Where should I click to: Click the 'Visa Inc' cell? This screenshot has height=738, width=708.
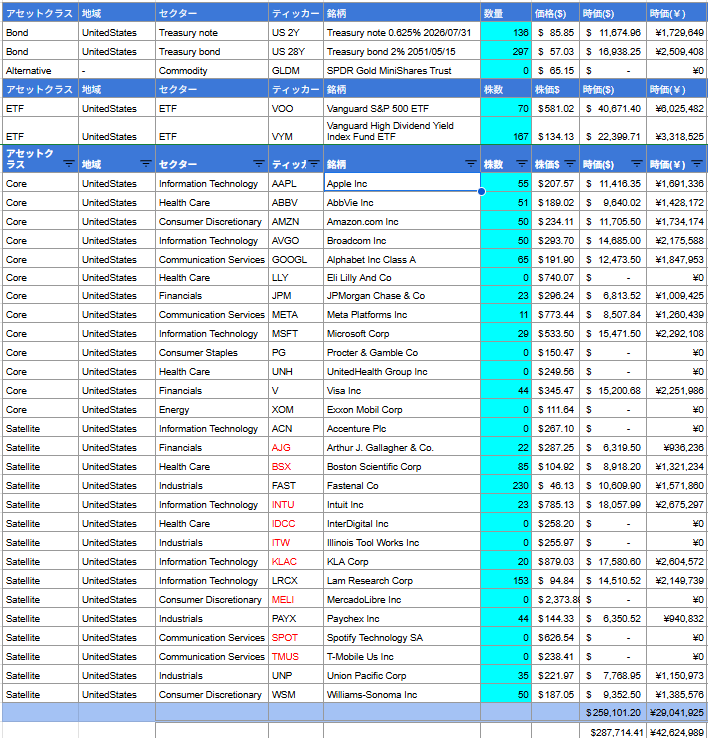coord(402,390)
